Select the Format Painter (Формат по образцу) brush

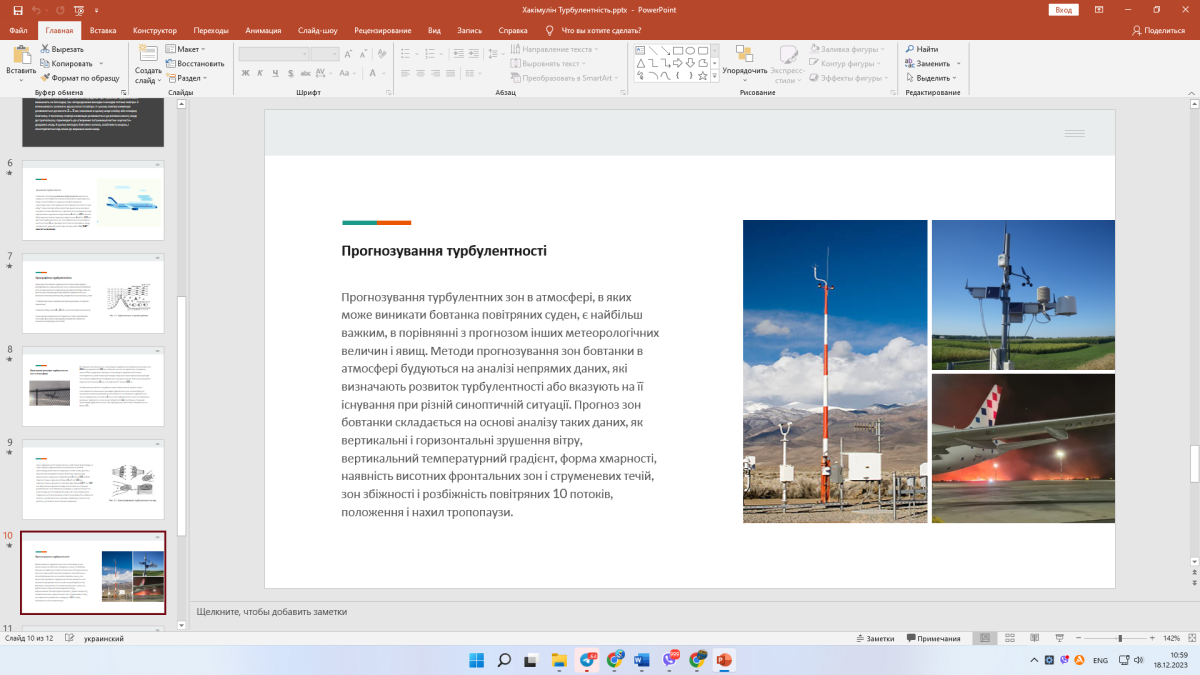coord(46,77)
